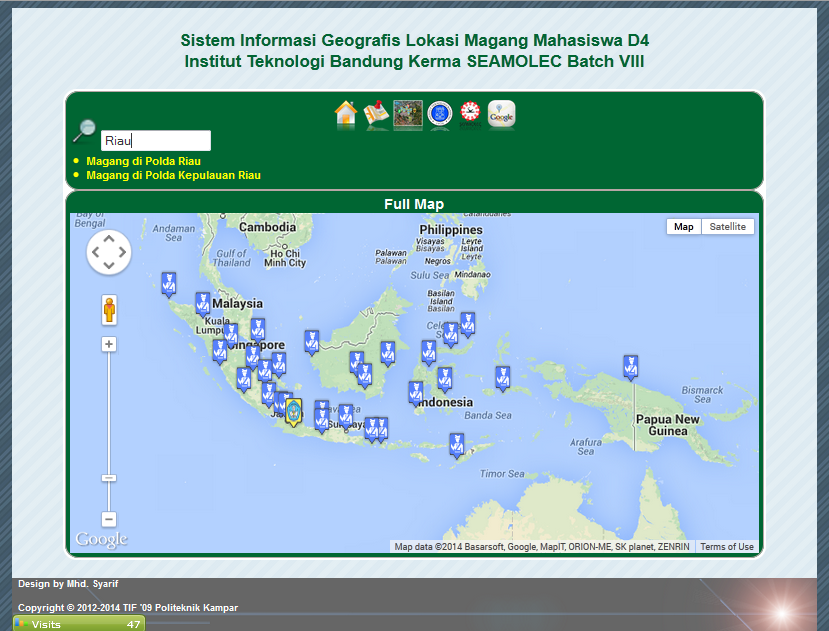829x631 pixels.
Task: Click the blue circular police emblem icon
Action: 440,114
